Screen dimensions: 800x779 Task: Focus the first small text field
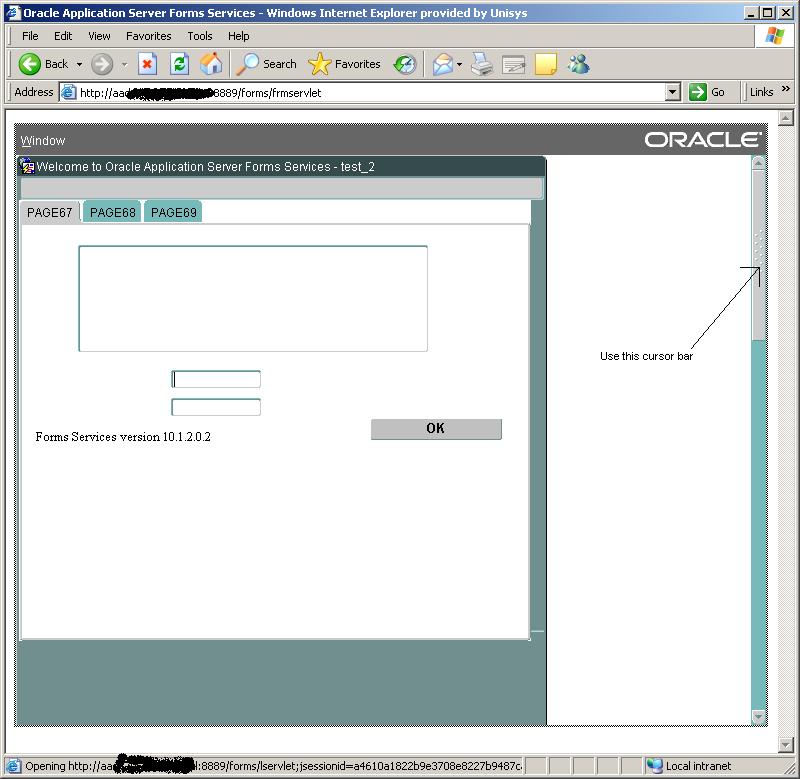point(216,379)
